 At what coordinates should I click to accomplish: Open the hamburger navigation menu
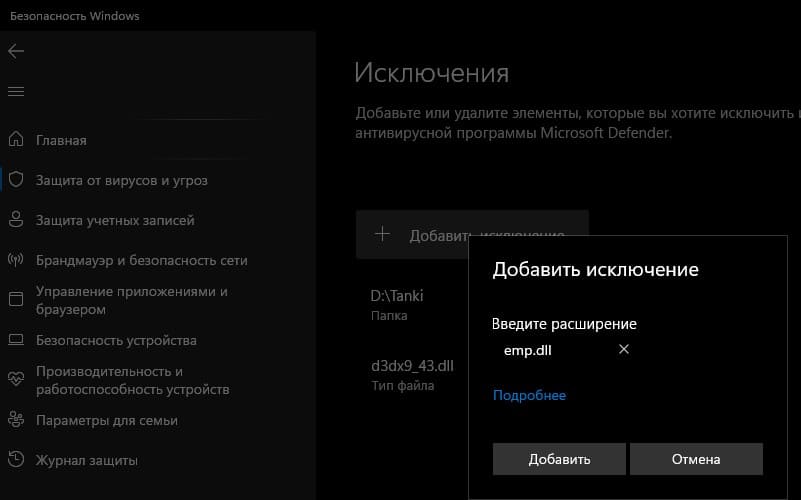16,91
